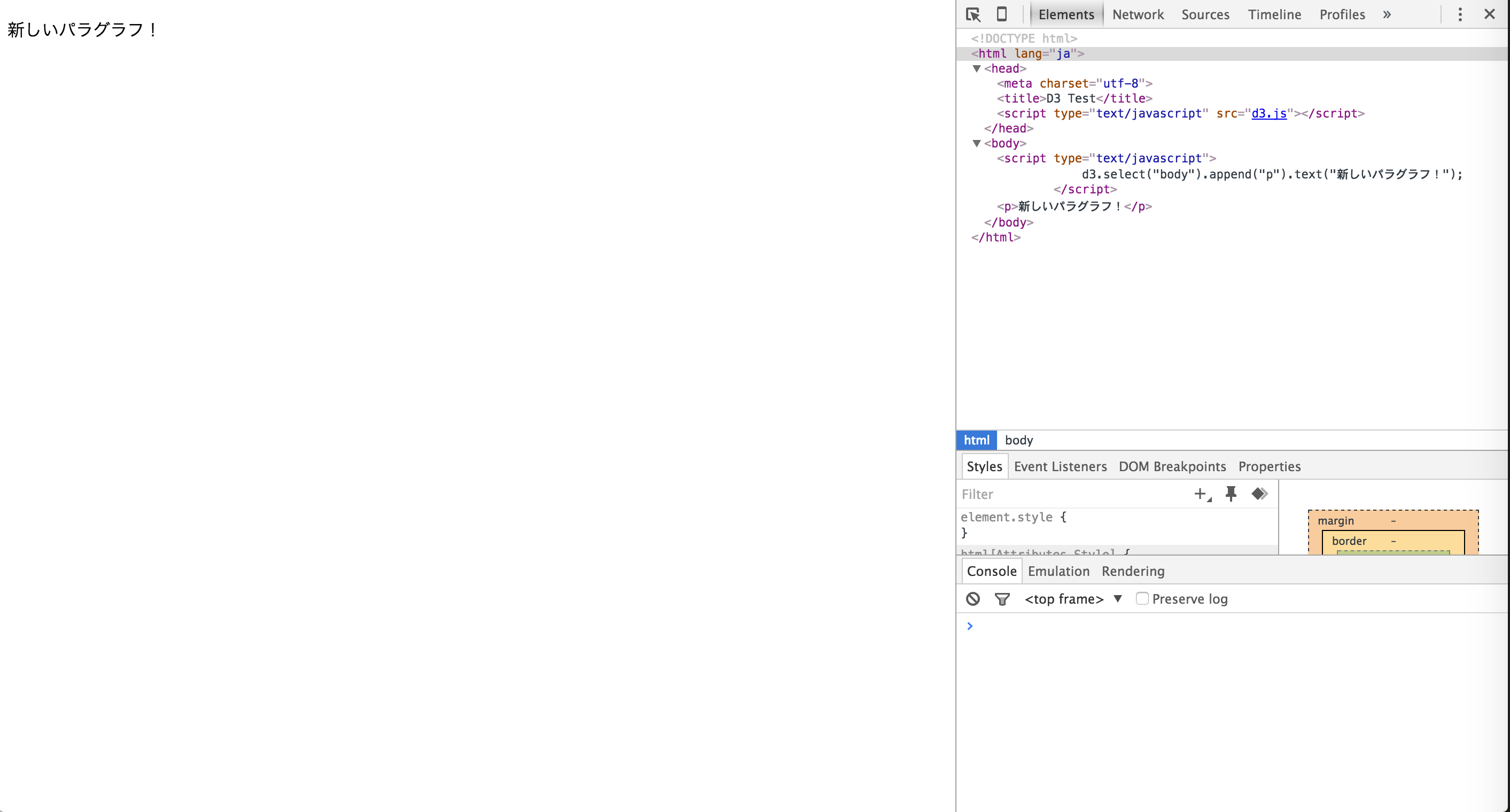The image size is (1510, 812).
Task: Clear the console messages
Action: tap(973, 599)
